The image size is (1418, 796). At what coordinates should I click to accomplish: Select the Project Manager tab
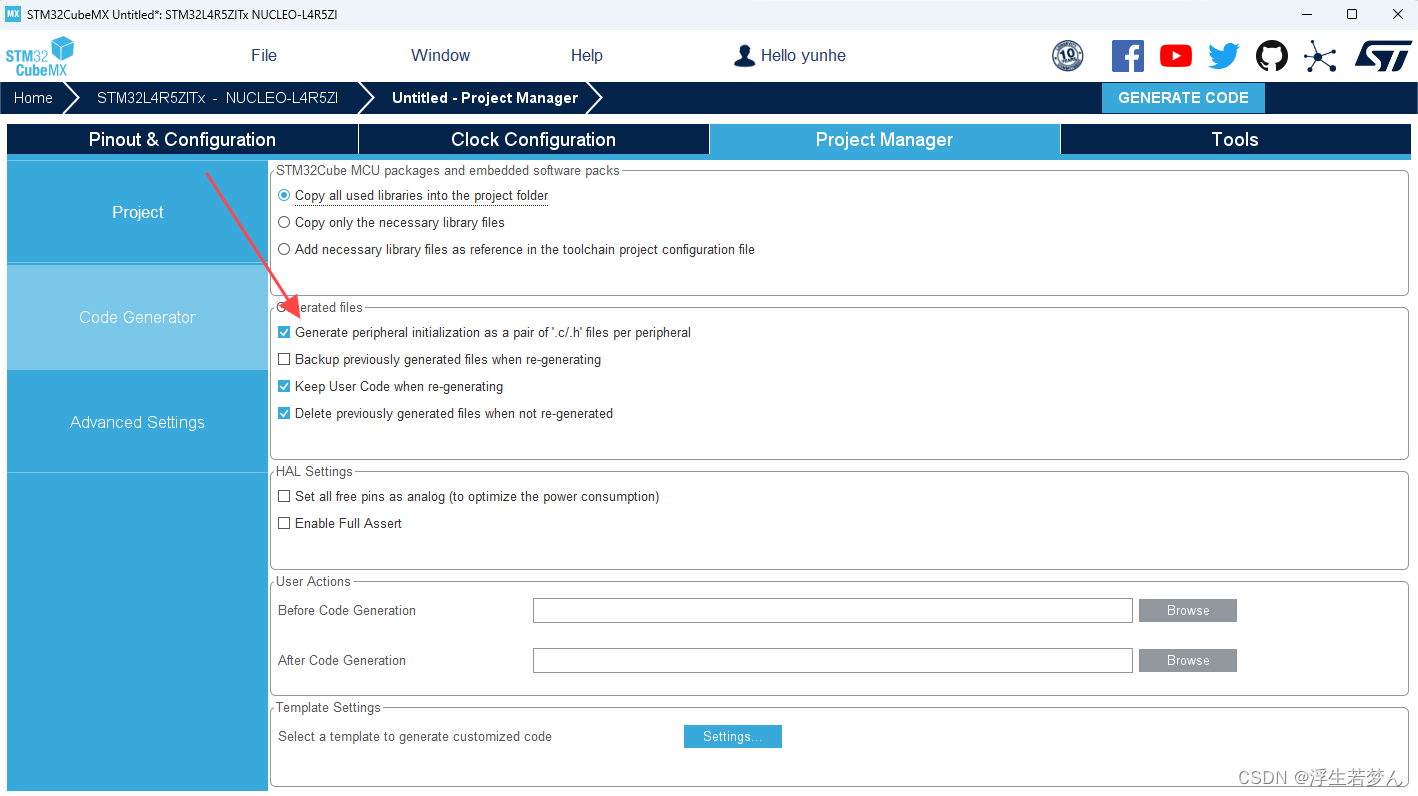point(884,140)
